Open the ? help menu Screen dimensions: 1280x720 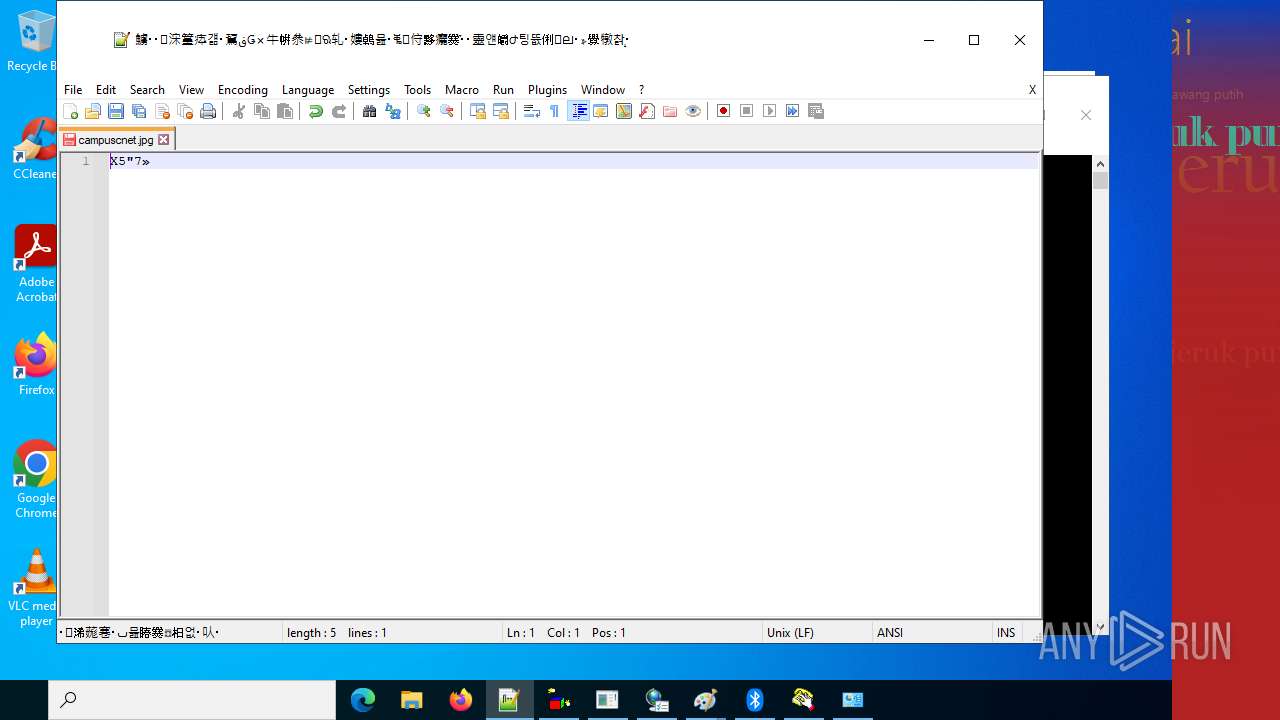pyautogui.click(x=642, y=90)
